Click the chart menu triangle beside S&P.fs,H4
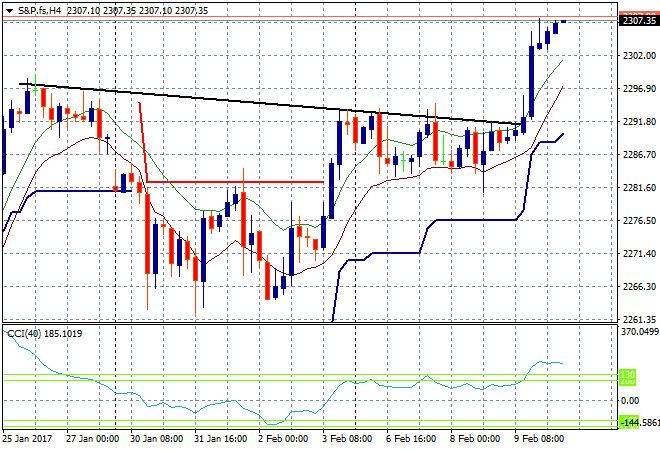 pyautogui.click(x=9, y=11)
